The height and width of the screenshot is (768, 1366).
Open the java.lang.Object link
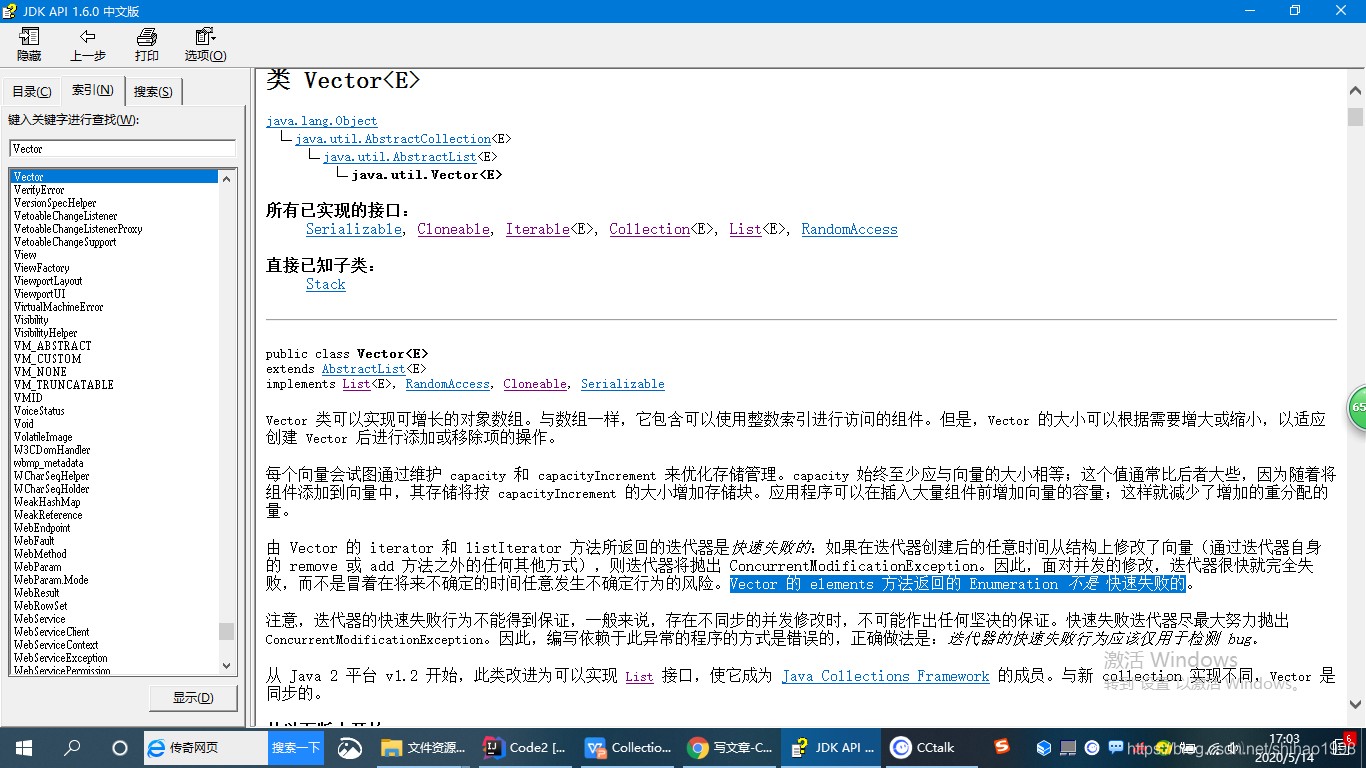tap(321, 121)
